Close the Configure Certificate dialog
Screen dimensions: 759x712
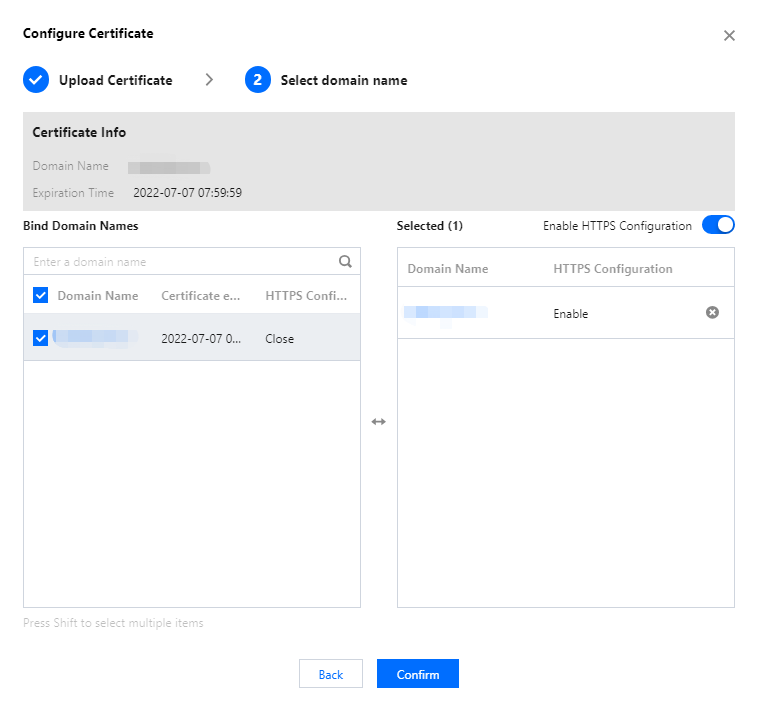(729, 36)
